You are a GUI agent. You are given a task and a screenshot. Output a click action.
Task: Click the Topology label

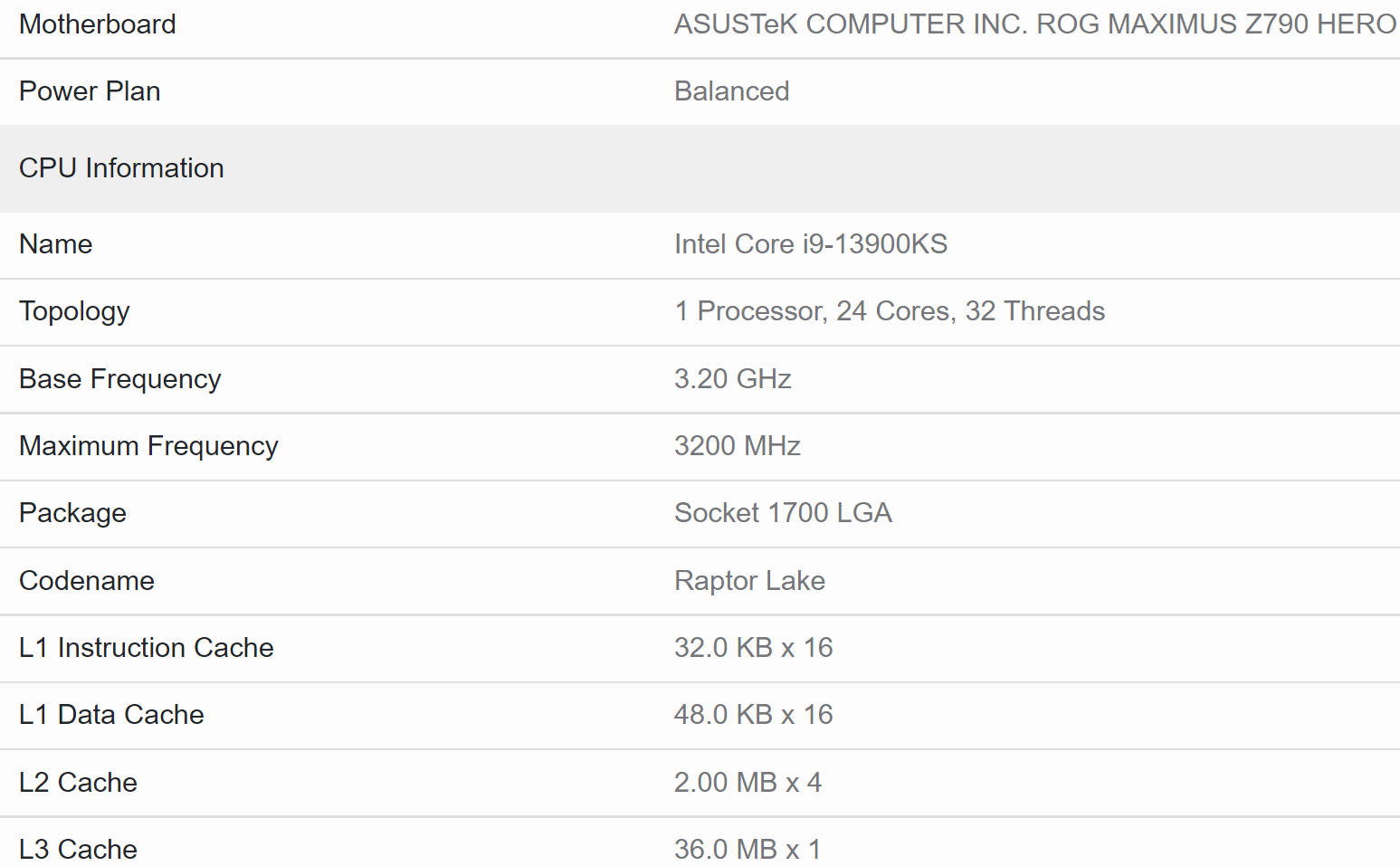74,311
